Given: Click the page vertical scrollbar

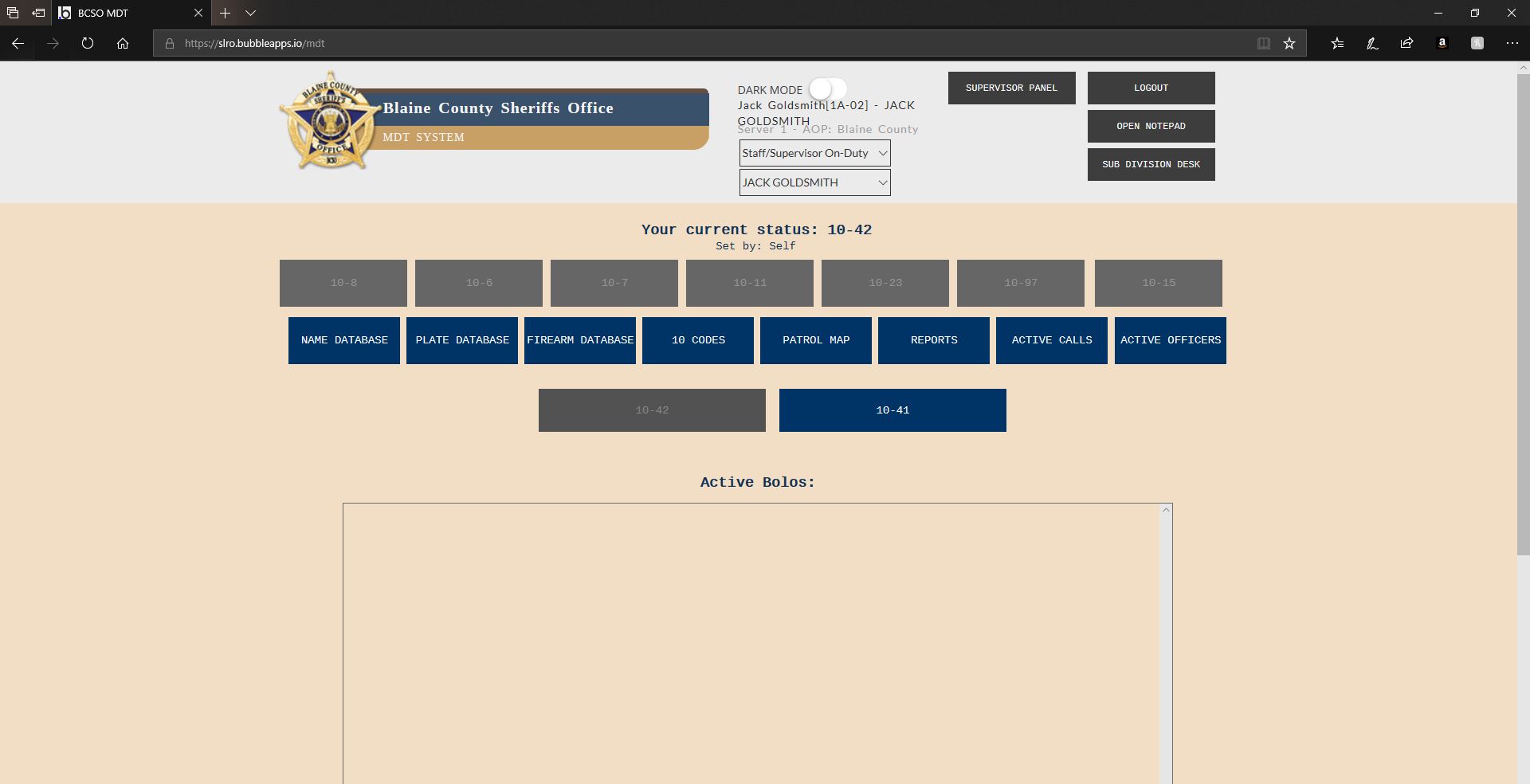Looking at the screenshot, I should tap(1524, 315).
